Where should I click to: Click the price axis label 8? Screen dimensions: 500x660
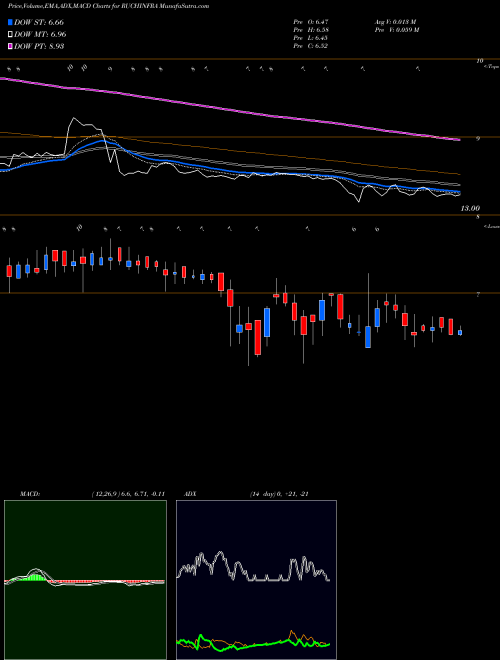coord(478,217)
